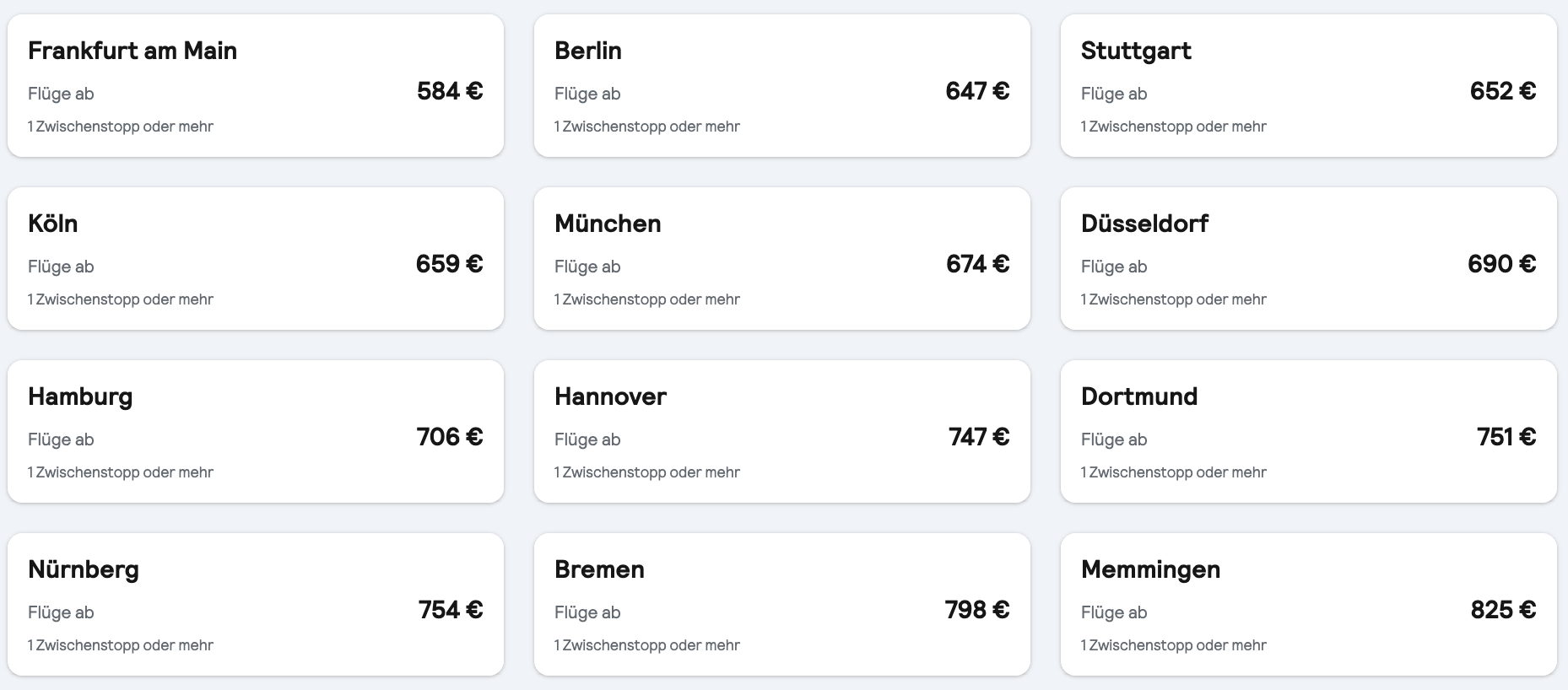The image size is (1568, 690).
Task: Click the 751 € Dortmund price
Action: pos(1506,437)
